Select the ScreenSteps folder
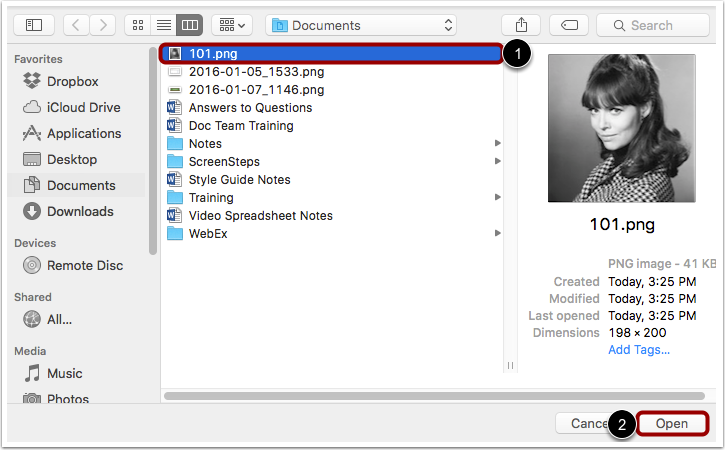The width and height of the screenshot is (725, 450). coord(331,161)
